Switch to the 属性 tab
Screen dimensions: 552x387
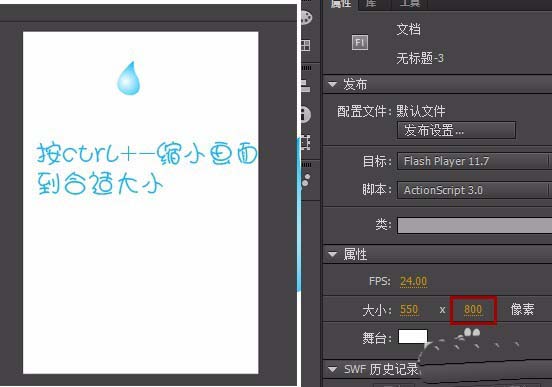point(340,4)
